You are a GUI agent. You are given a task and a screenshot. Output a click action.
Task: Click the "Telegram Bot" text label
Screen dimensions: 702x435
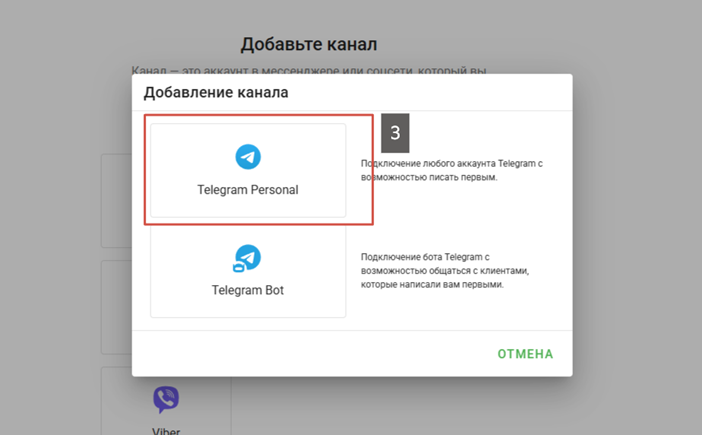point(248,291)
